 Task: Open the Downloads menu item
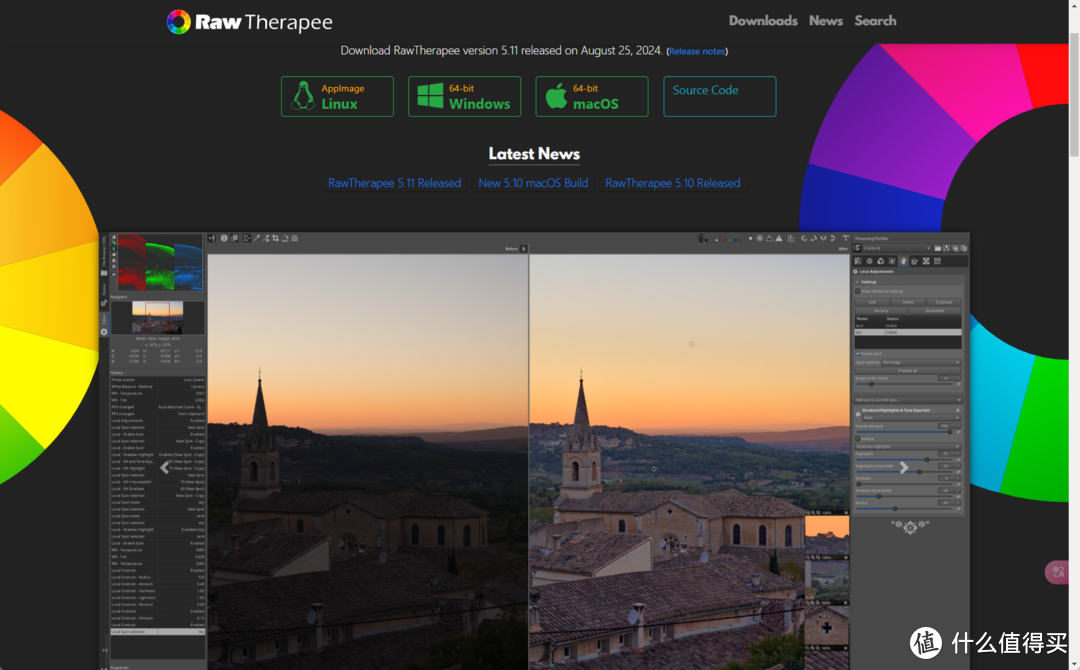point(762,21)
